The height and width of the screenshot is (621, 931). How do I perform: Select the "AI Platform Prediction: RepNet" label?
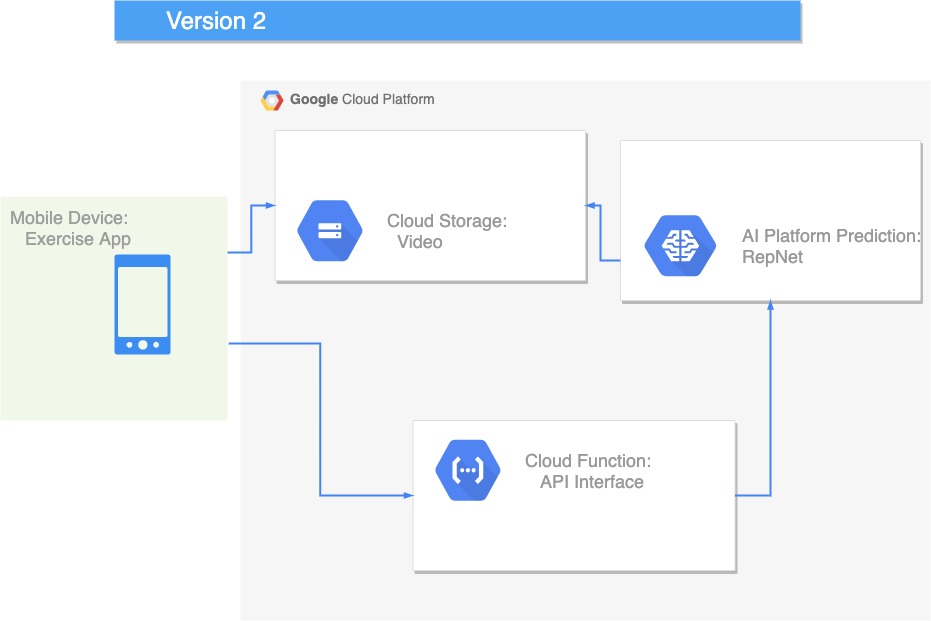(831, 246)
